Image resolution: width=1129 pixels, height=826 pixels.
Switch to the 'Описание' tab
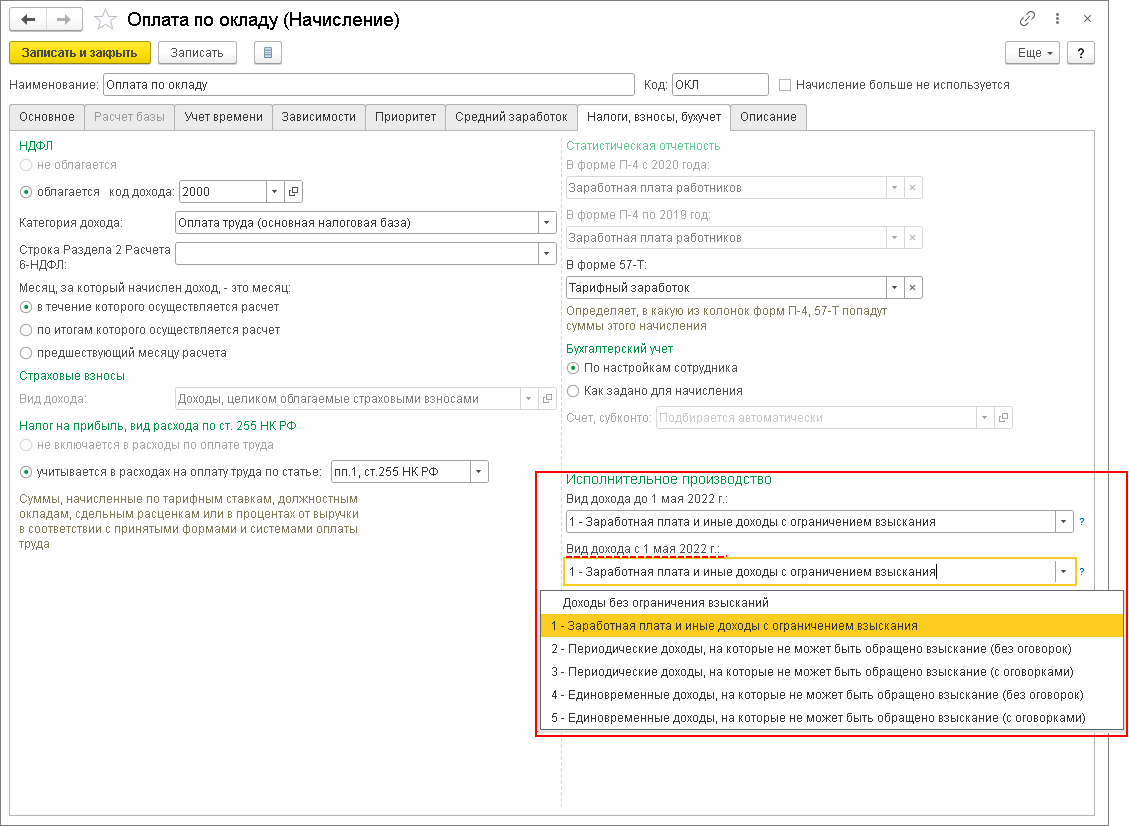click(768, 117)
